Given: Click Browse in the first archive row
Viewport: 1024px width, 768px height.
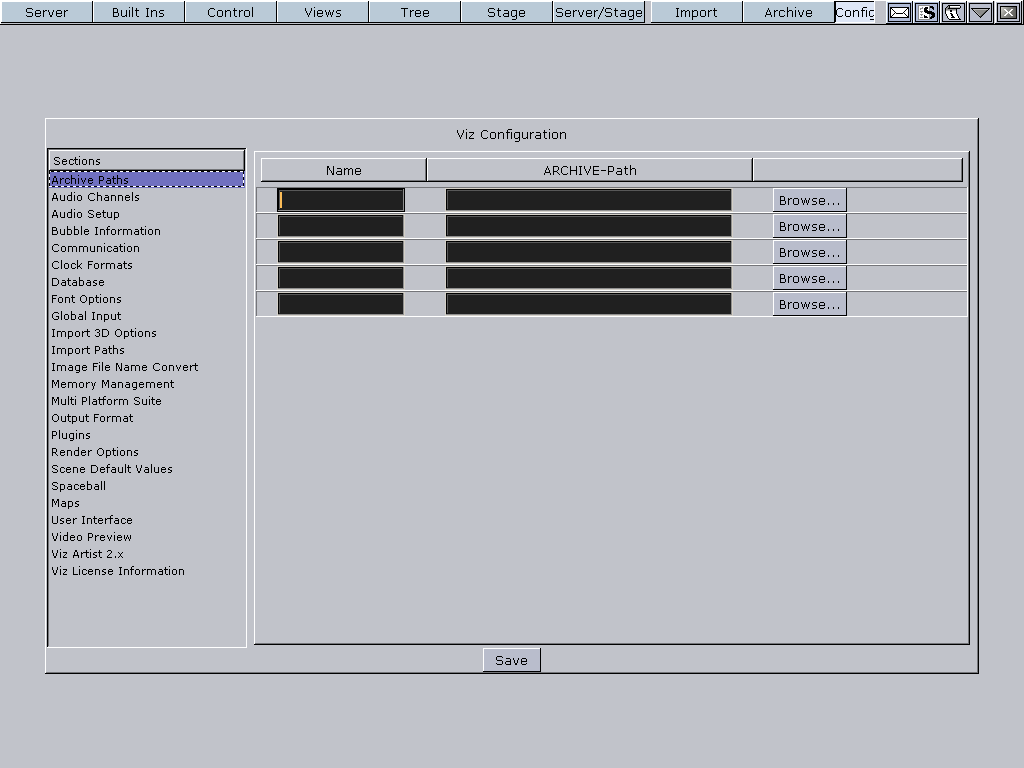Looking at the screenshot, I should (x=809, y=200).
